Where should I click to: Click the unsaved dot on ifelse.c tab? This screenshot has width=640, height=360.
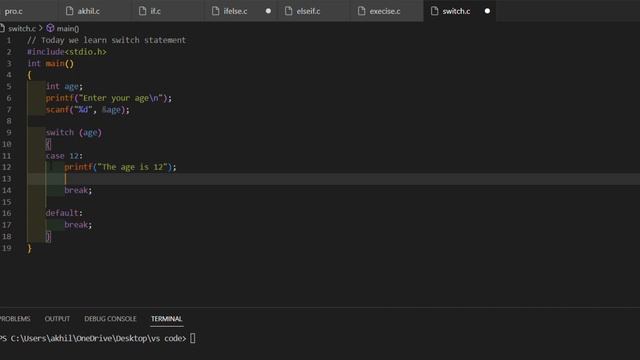268,11
